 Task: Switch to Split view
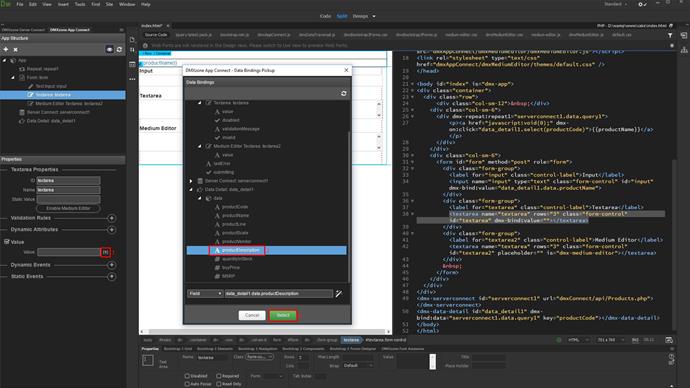(x=342, y=16)
